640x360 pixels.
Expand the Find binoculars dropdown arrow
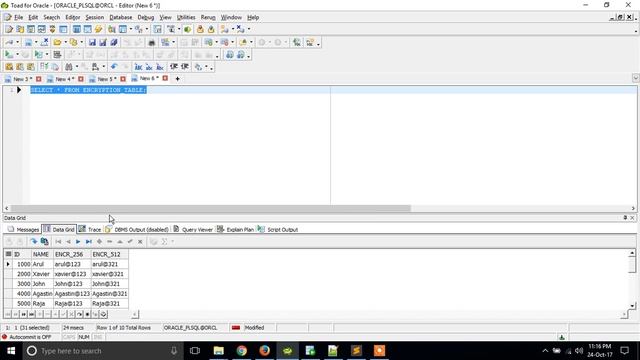(x=77, y=67)
